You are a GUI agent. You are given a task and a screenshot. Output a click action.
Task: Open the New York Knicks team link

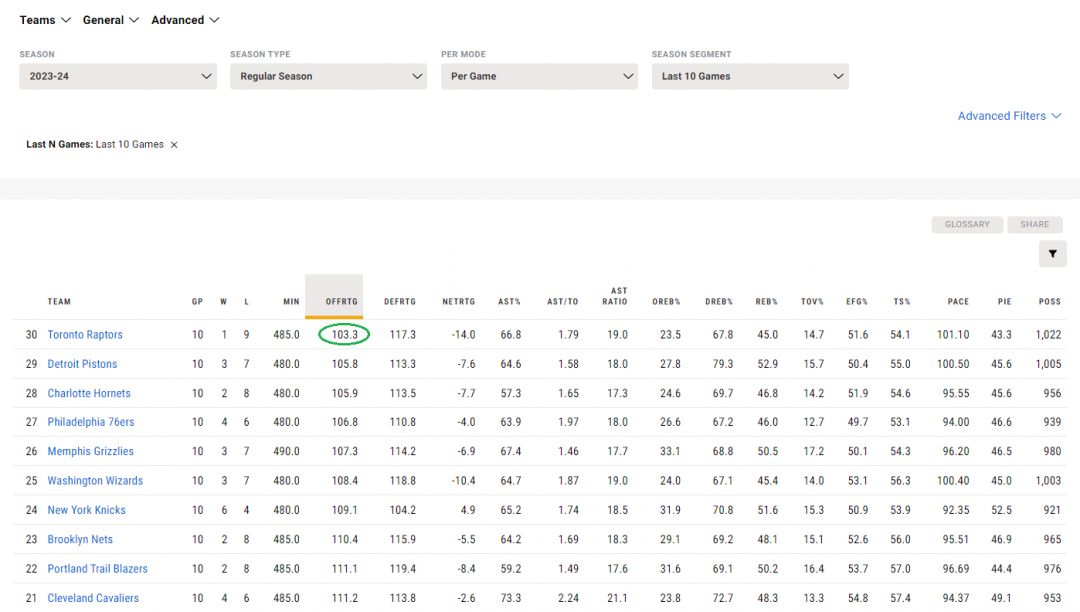(x=86, y=510)
